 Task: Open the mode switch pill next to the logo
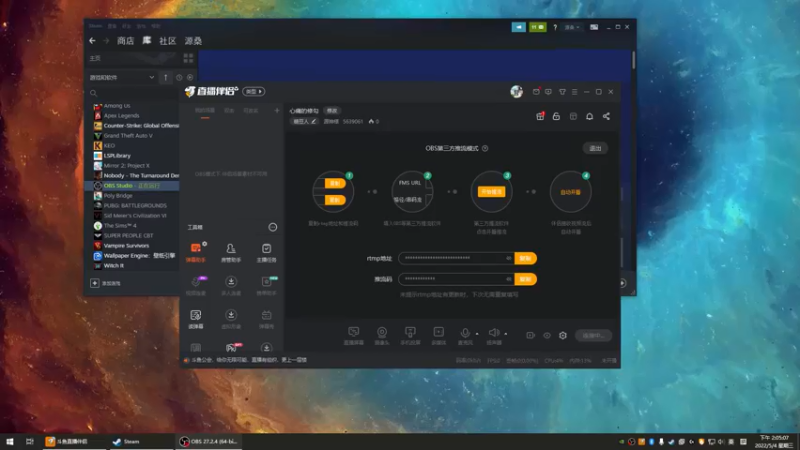click(254, 91)
